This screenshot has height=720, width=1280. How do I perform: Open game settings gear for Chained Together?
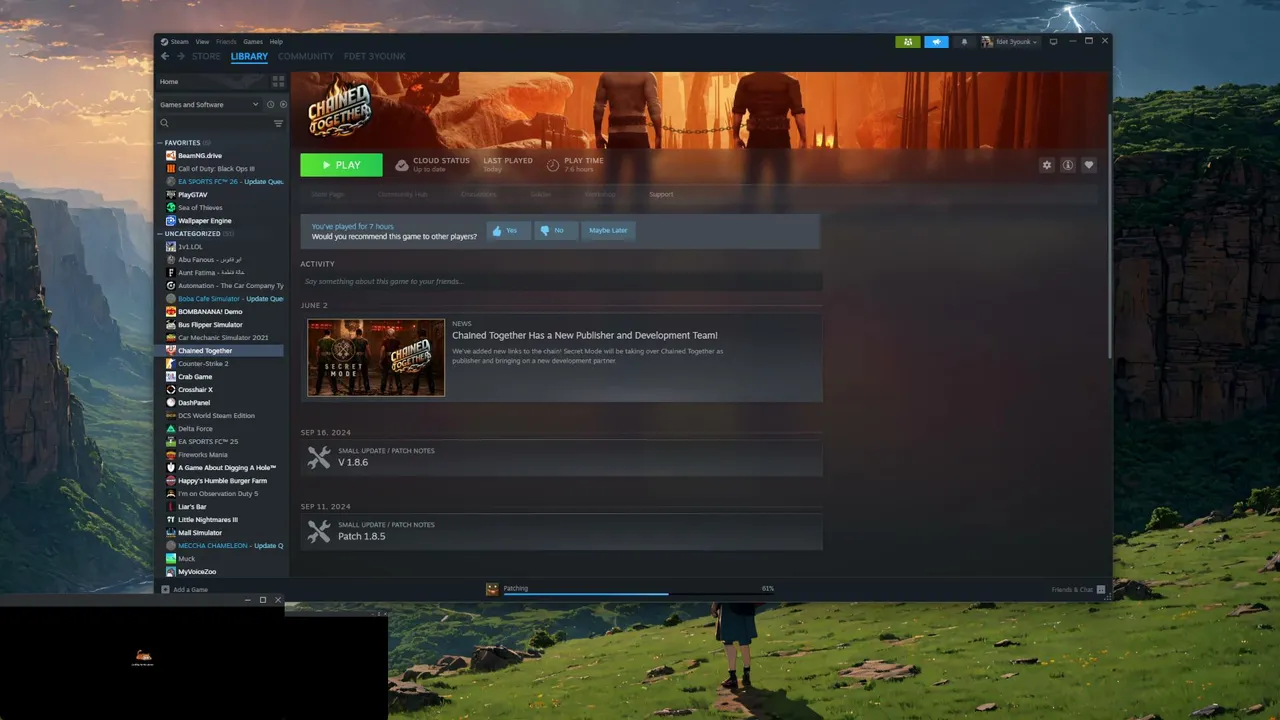coord(1047,165)
